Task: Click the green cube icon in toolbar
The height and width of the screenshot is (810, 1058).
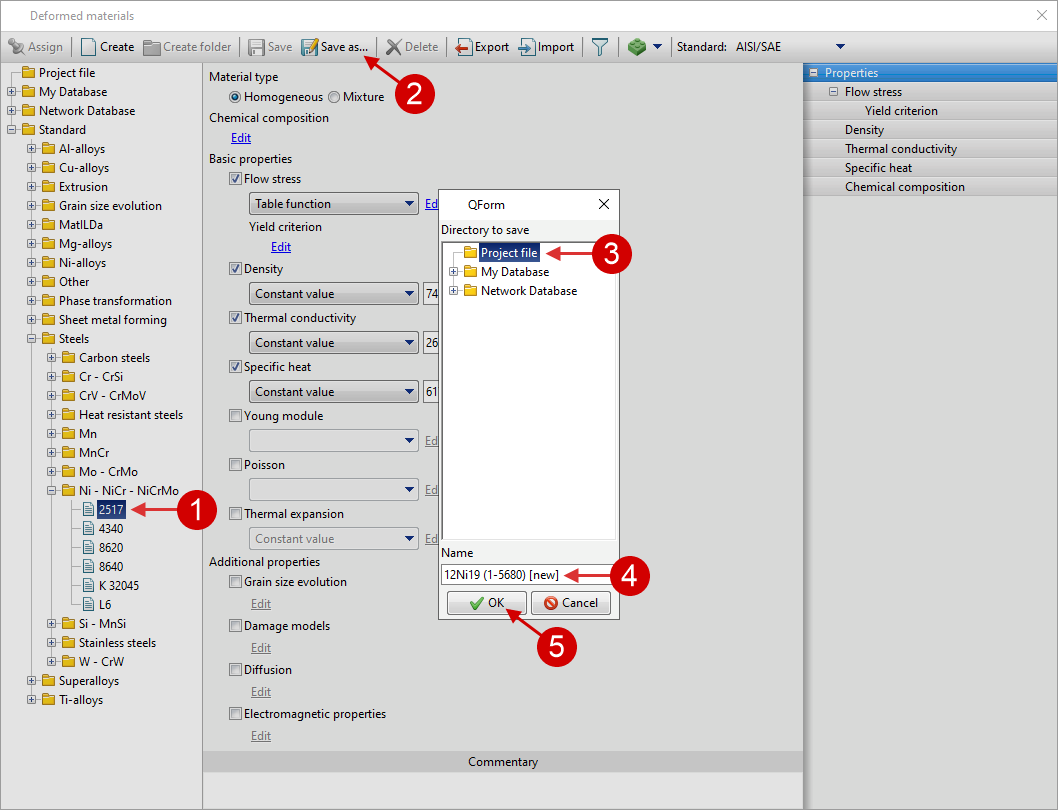Action: [x=637, y=47]
